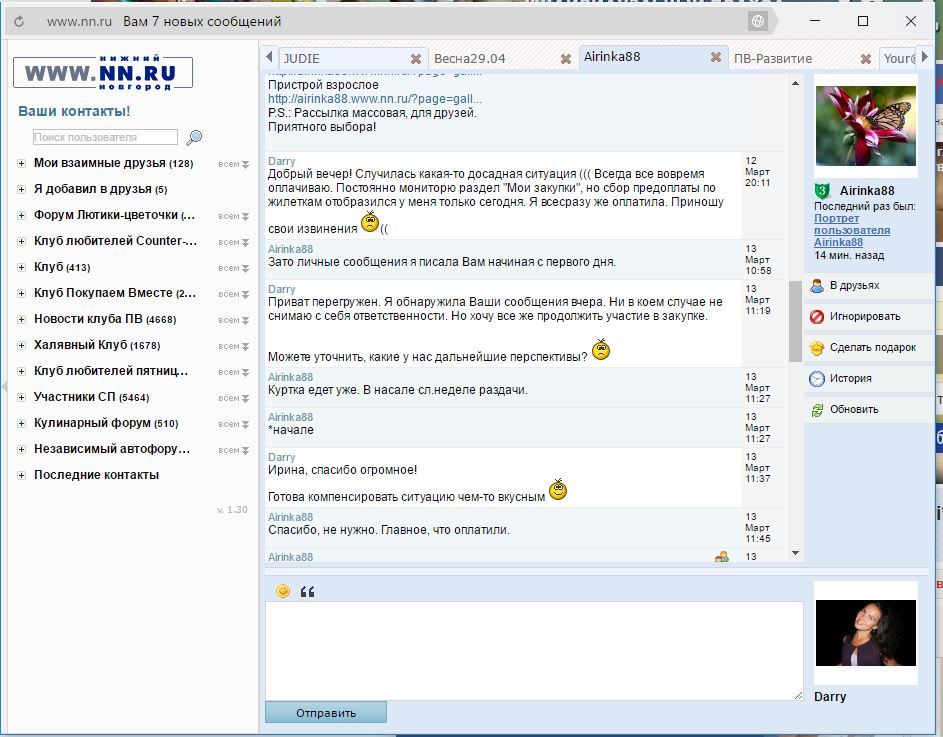943x737 pixels.
Task: Expand the Мои взаимные друзья group
Action: coord(22,163)
